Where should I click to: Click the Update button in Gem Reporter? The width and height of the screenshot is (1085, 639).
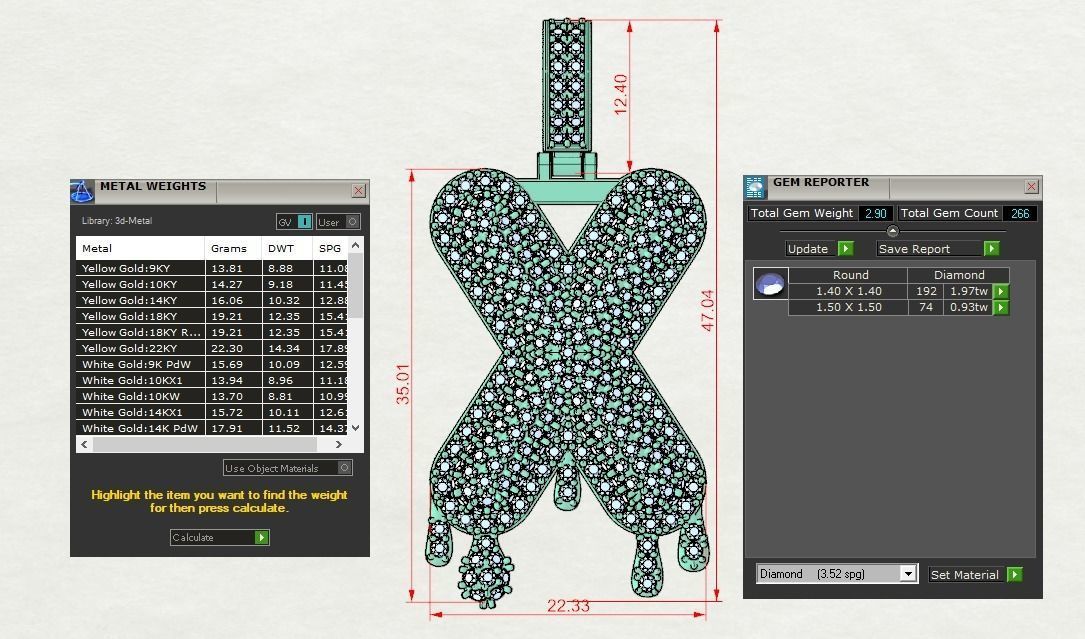point(820,249)
